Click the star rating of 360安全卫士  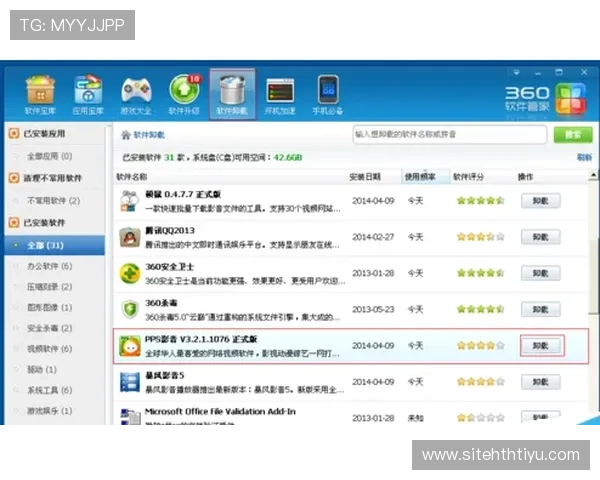[478, 273]
